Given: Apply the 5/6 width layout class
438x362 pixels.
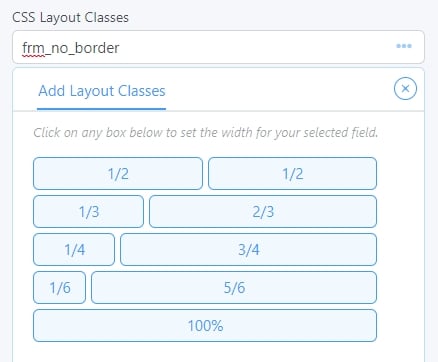Looking at the screenshot, I should coord(234,288).
